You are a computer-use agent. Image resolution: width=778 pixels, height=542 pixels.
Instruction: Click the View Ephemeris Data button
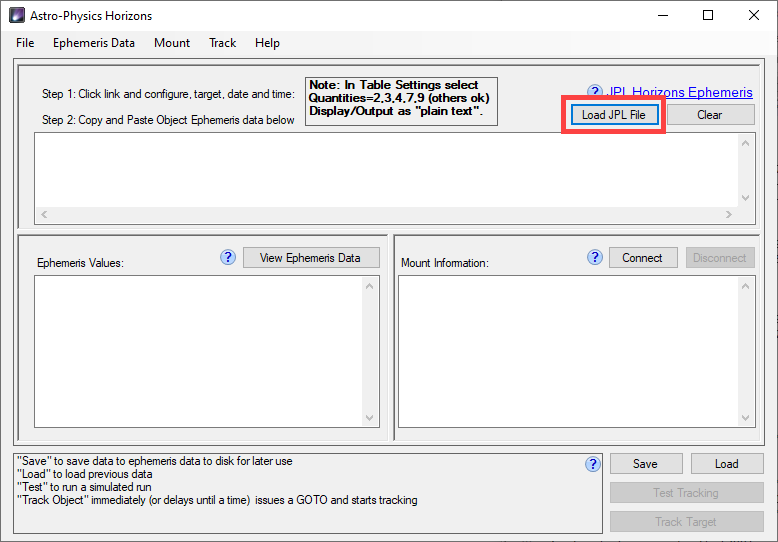click(x=311, y=258)
